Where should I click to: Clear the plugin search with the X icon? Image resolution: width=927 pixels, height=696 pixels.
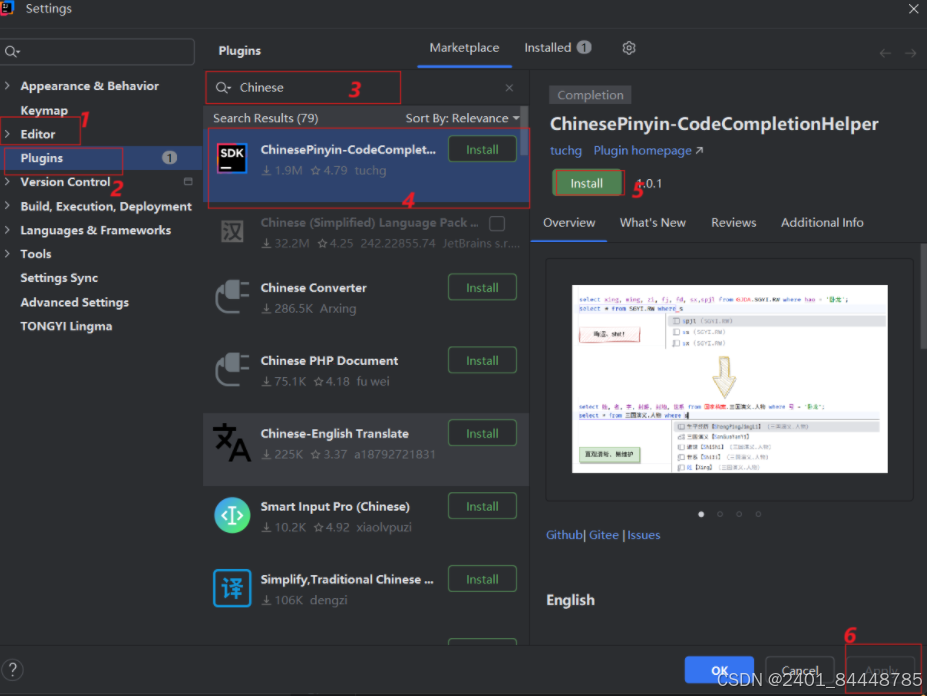(x=509, y=88)
